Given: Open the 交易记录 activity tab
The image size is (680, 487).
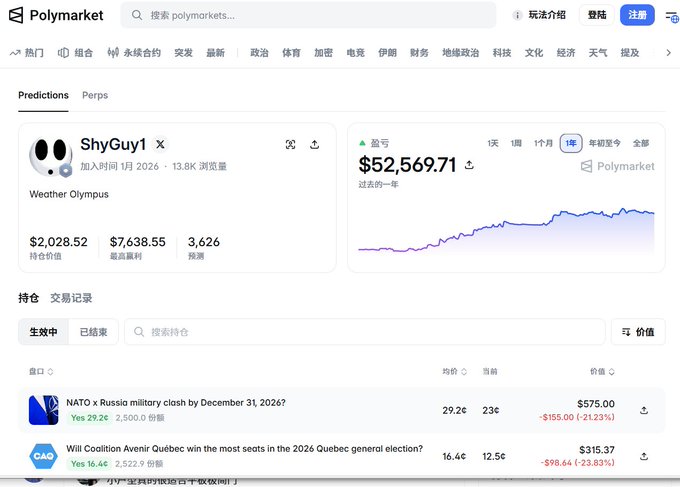Looking at the screenshot, I should point(71,298).
